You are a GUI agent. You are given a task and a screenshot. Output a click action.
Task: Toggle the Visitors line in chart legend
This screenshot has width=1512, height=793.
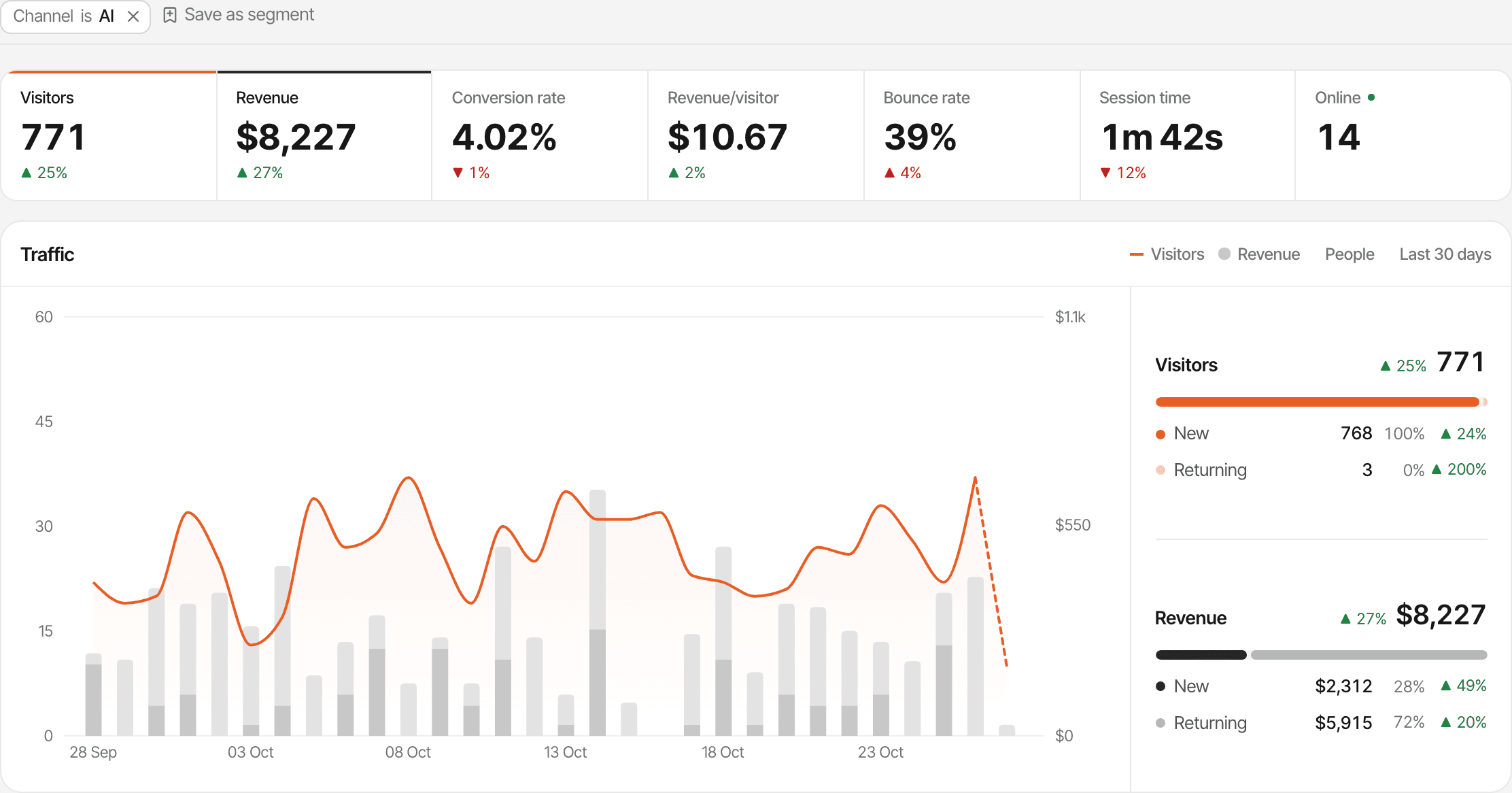pos(1167,254)
